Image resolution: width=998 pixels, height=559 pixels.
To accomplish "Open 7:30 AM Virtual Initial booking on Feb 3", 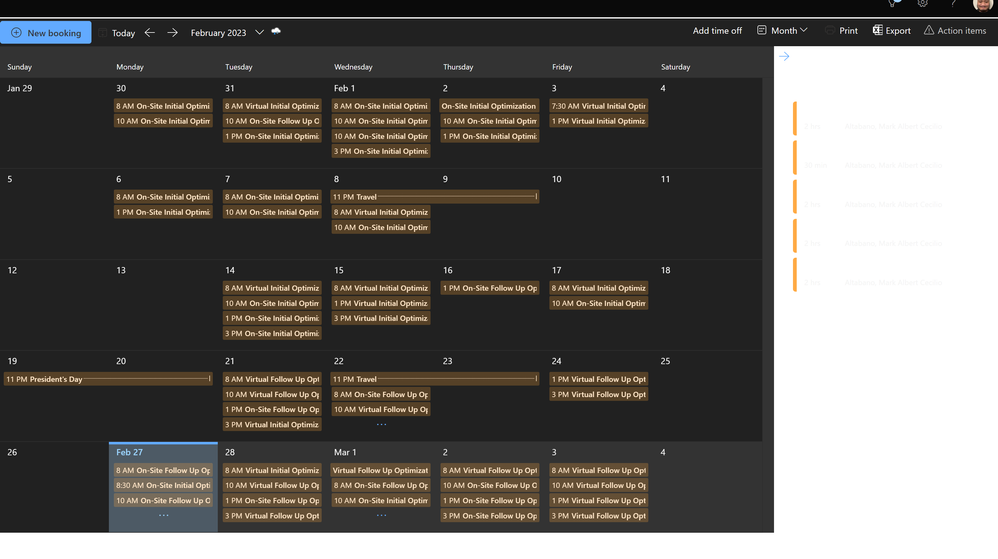I will (599, 106).
